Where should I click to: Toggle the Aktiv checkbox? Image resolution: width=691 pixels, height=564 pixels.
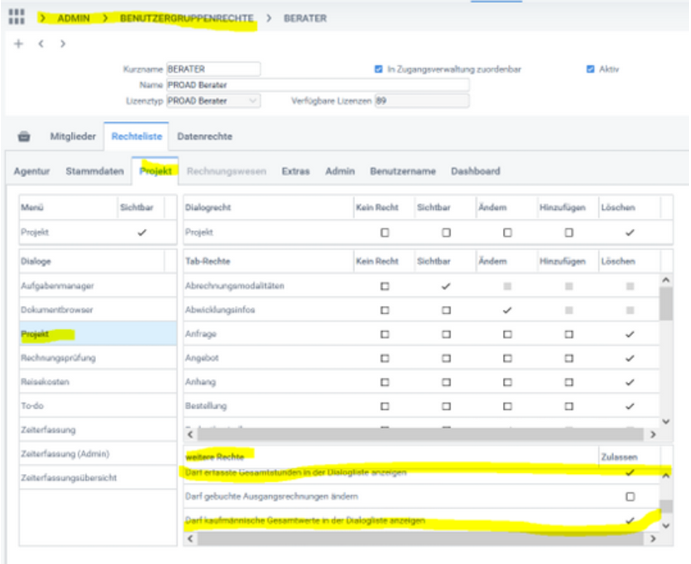tap(590, 69)
